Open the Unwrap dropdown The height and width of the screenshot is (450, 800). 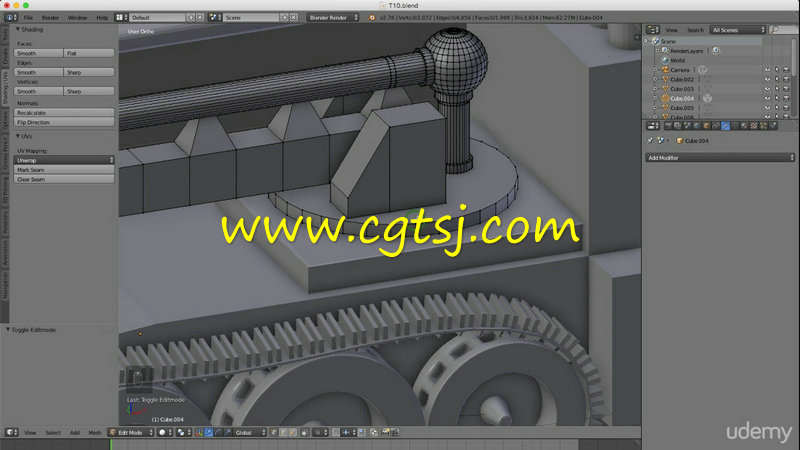point(64,160)
